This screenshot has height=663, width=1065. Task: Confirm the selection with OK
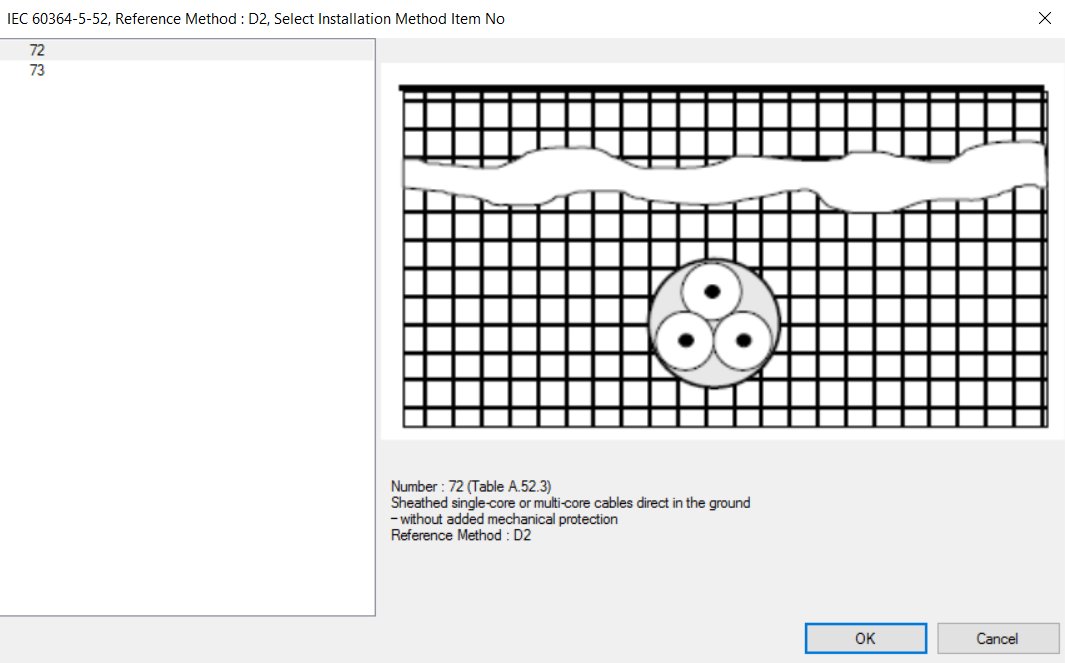(x=864, y=638)
